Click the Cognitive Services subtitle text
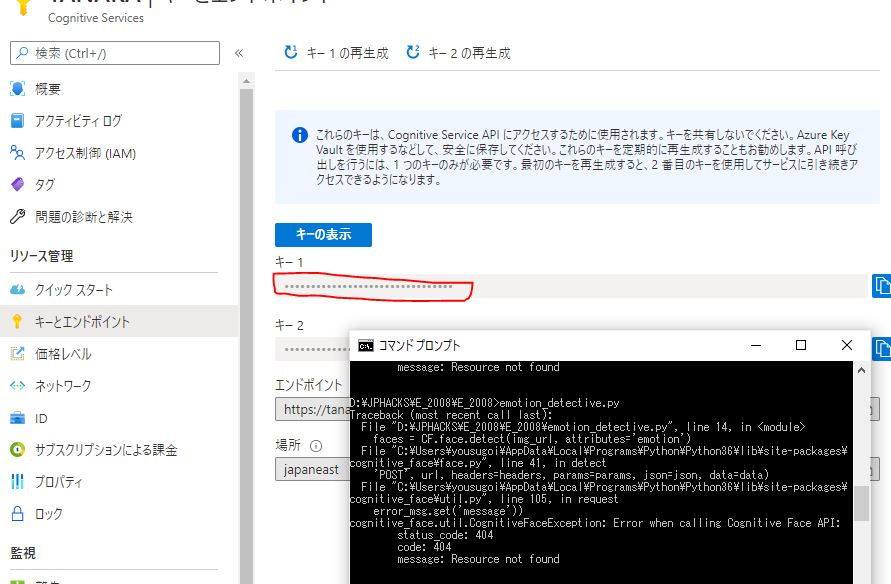891x584 pixels. pos(96,18)
